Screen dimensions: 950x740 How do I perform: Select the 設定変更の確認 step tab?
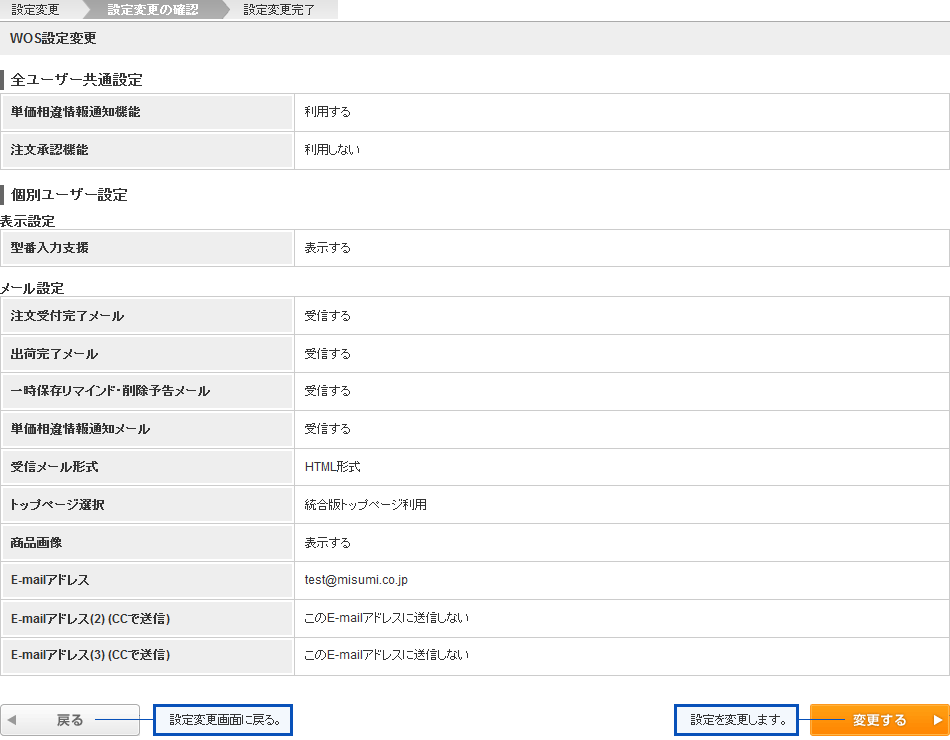[x=152, y=9]
